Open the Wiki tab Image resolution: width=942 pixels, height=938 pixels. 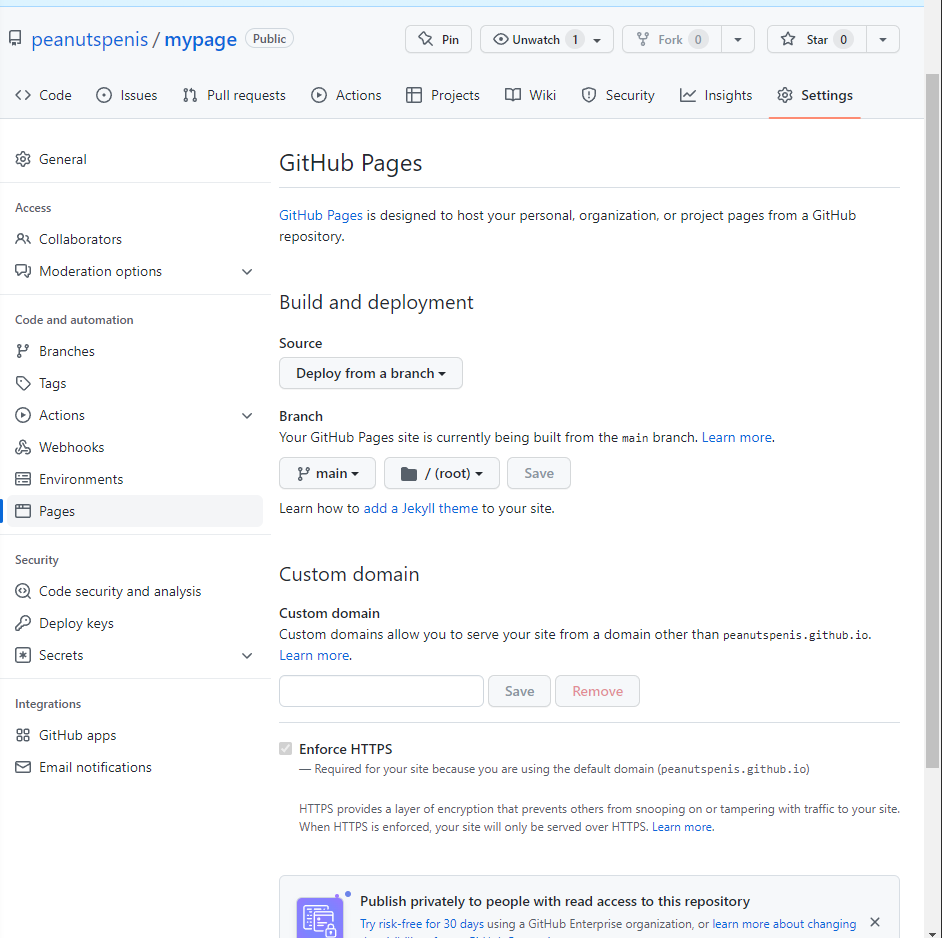tap(530, 95)
